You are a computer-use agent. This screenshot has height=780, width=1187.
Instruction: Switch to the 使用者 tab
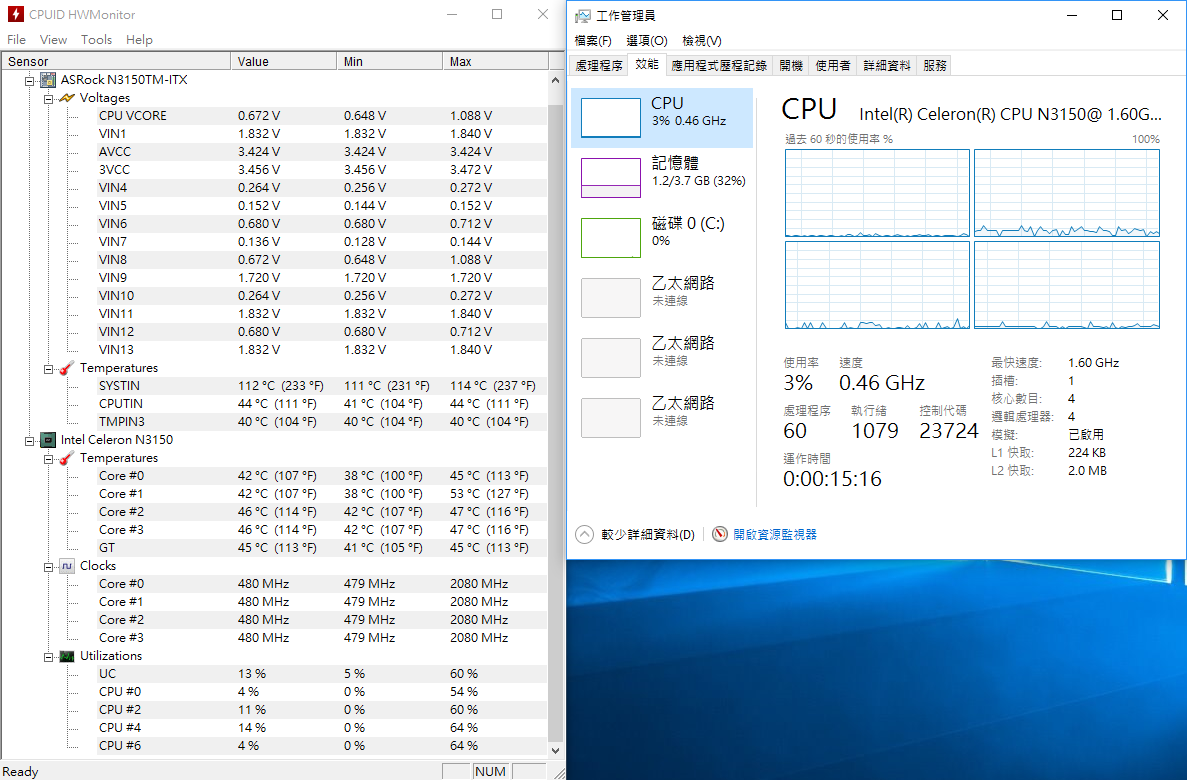(x=833, y=66)
